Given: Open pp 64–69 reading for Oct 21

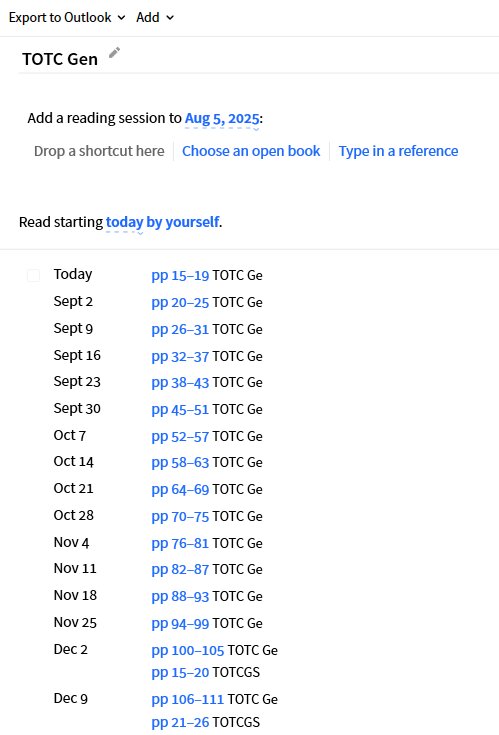Looking at the screenshot, I should [x=180, y=489].
